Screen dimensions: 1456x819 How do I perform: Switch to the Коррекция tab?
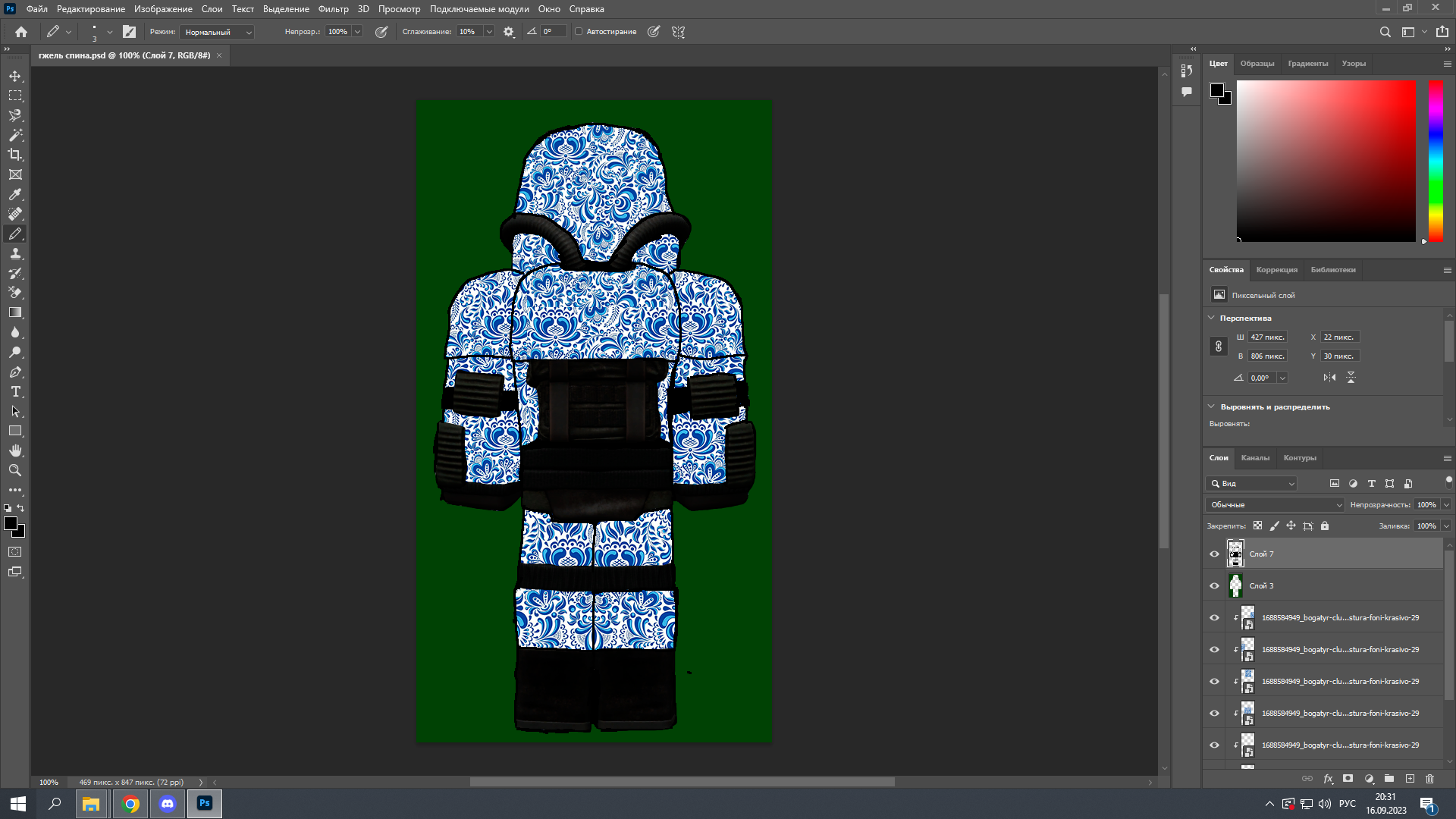(1276, 270)
